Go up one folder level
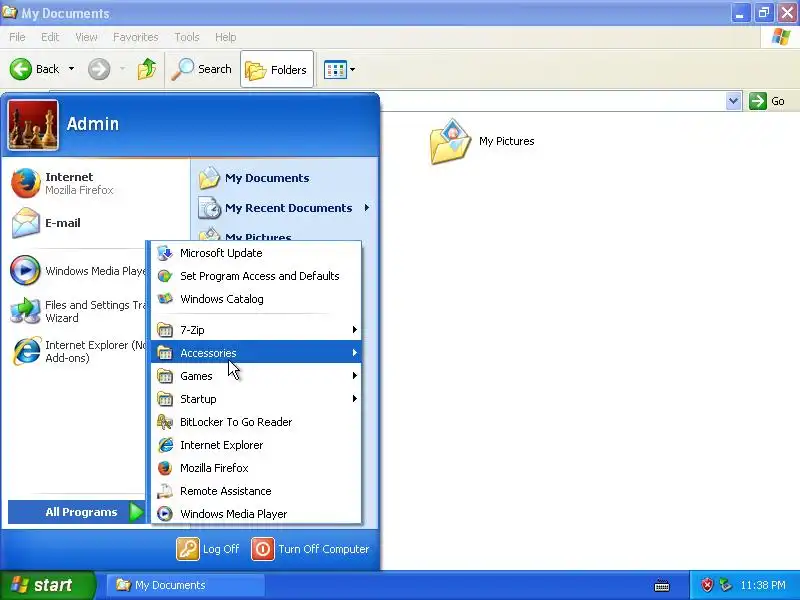Image resolution: width=800 pixels, height=600 pixels. click(x=147, y=69)
